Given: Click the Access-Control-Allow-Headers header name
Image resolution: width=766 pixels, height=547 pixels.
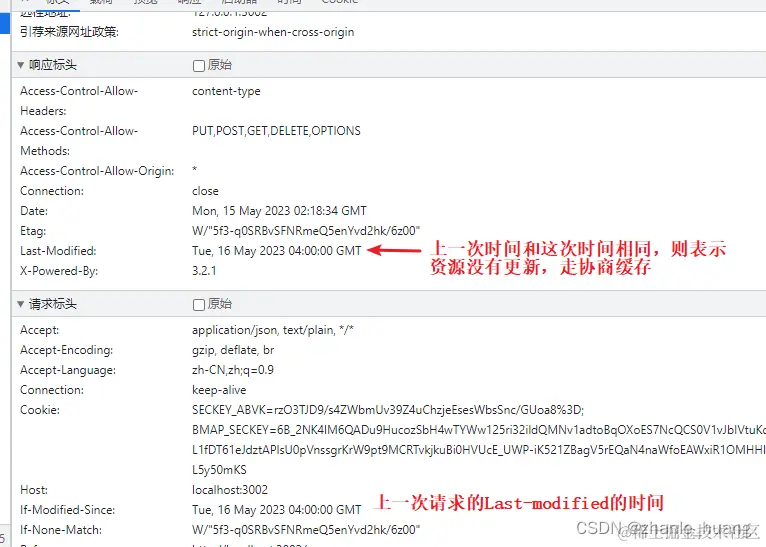Looking at the screenshot, I should coord(79,101).
